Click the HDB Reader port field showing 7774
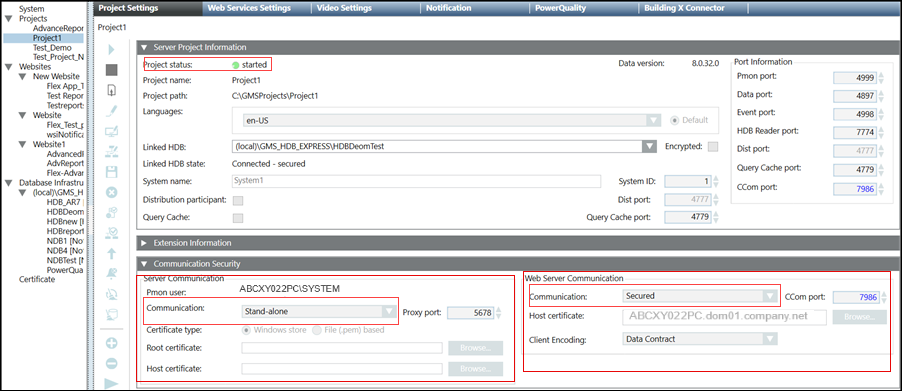This screenshot has height=391, width=902. click(x=855, y=133)
